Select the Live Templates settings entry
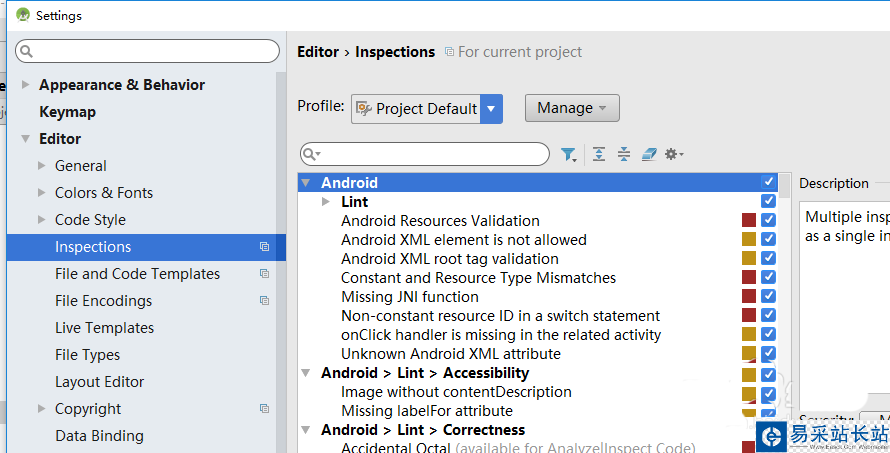Viewport: 890px width, 453px height. (x=104, y=328)
